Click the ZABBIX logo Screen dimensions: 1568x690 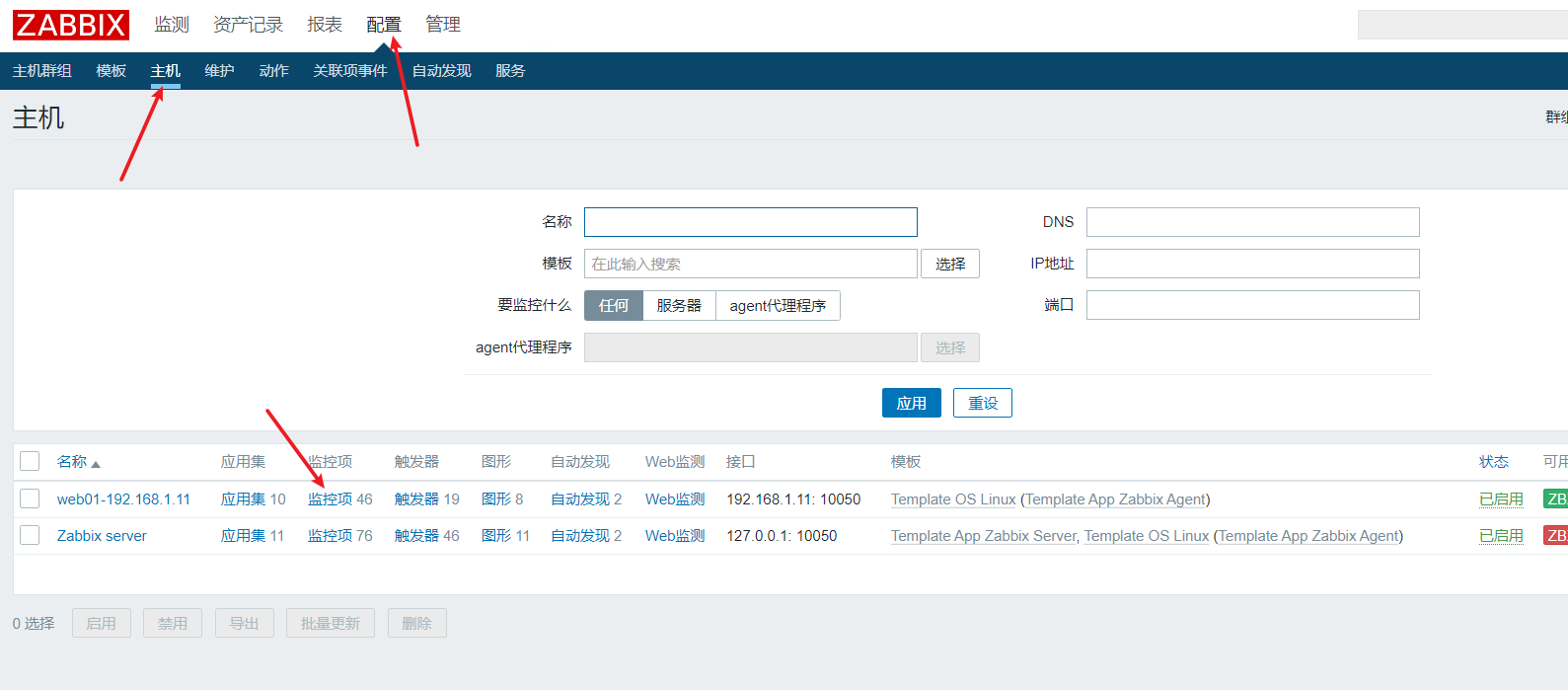[x=71, y=25]
